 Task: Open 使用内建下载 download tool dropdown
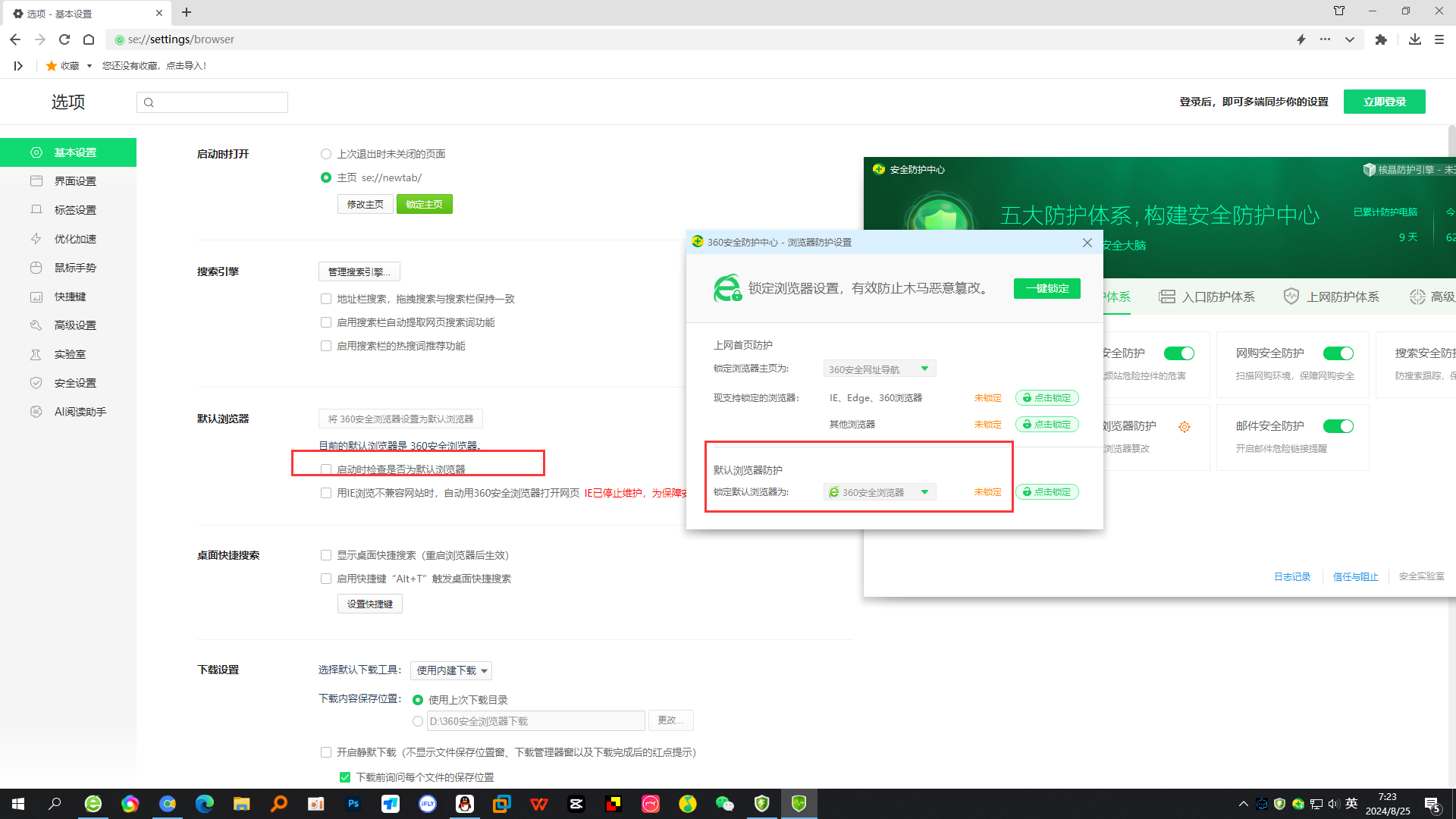(451, 670)
